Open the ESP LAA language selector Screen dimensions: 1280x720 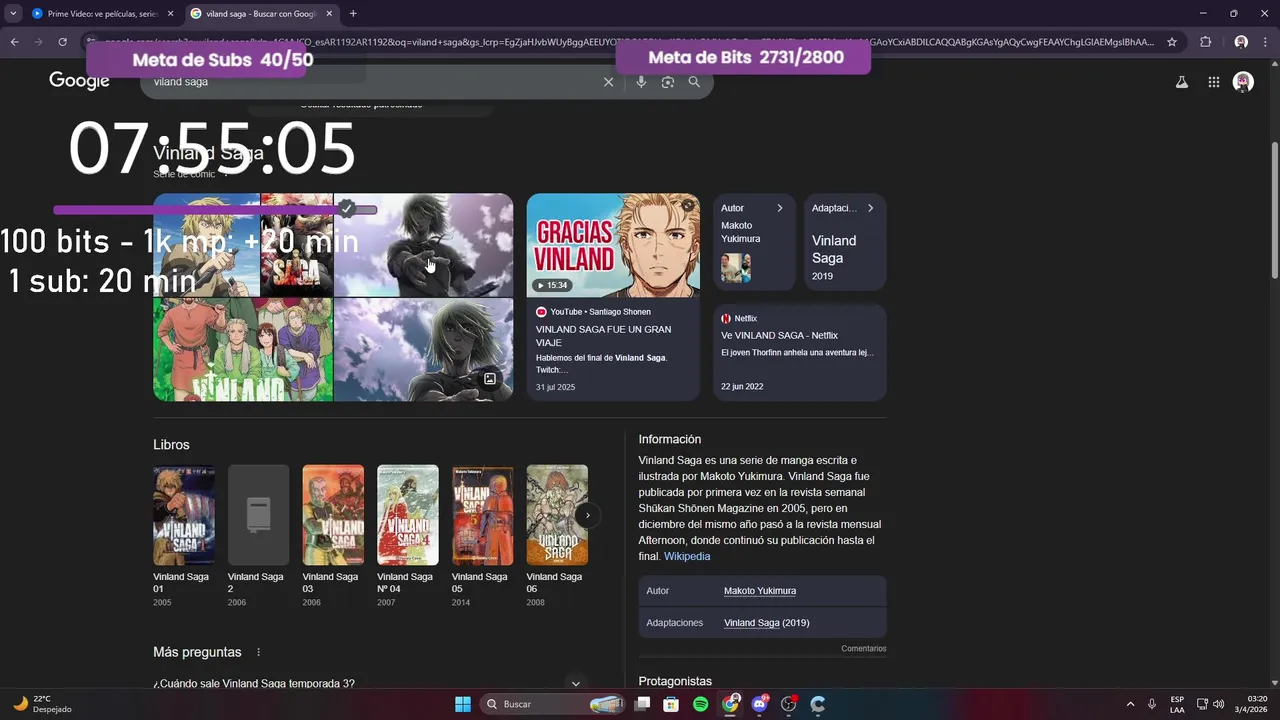[1177, 704]
